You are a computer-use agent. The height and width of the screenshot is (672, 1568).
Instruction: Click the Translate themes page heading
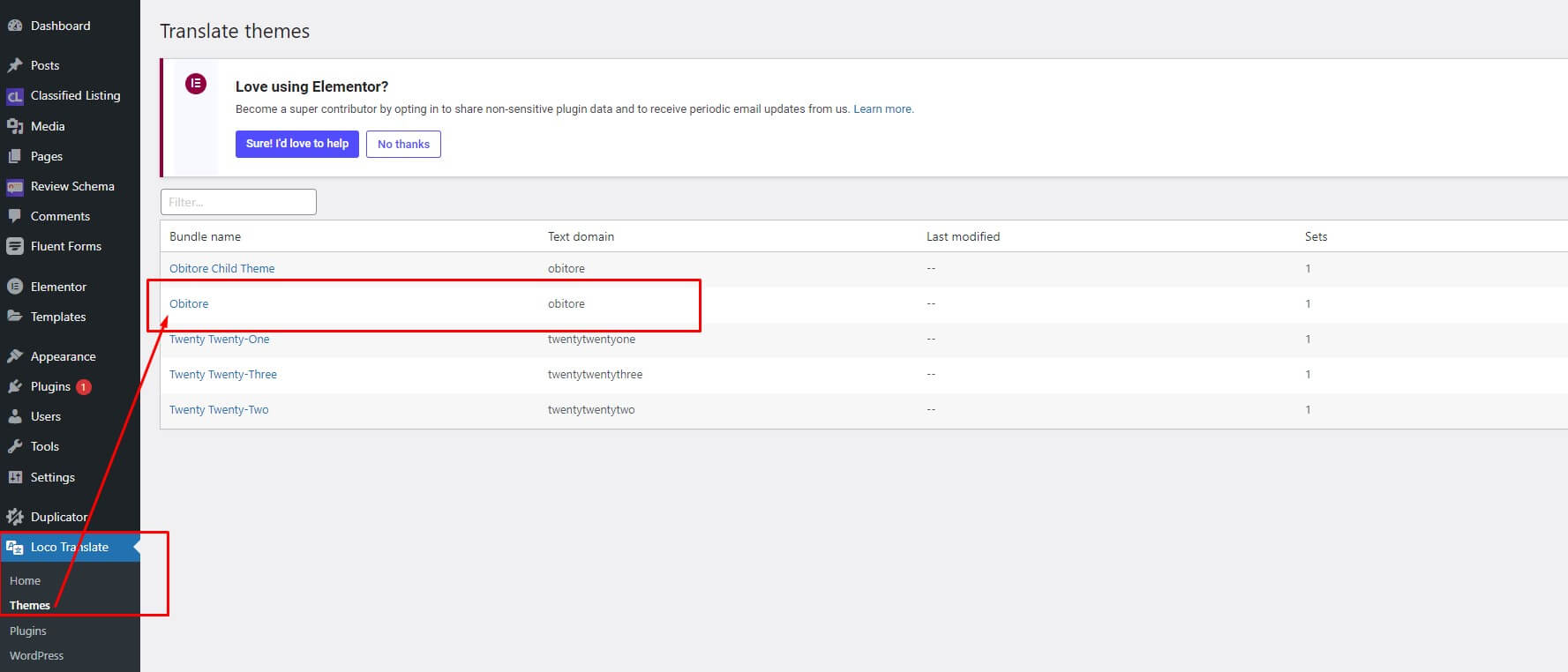coord(235,31)
